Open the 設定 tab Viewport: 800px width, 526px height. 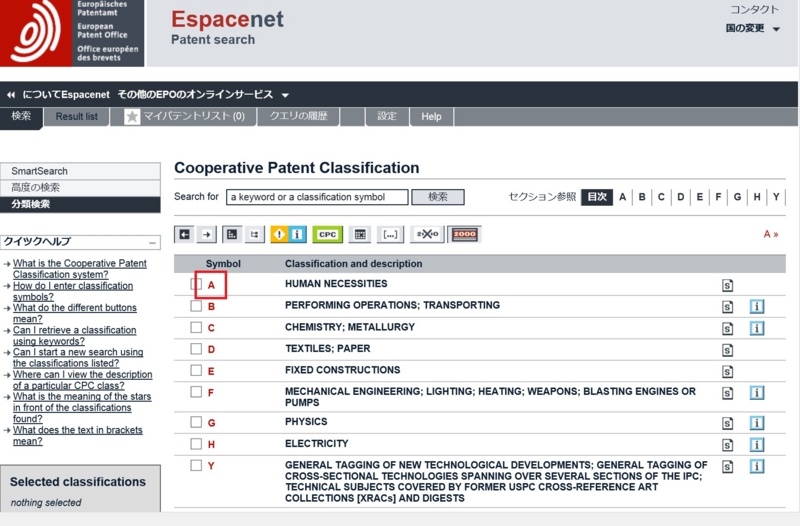pyautogui.click(x=387, y=116)
